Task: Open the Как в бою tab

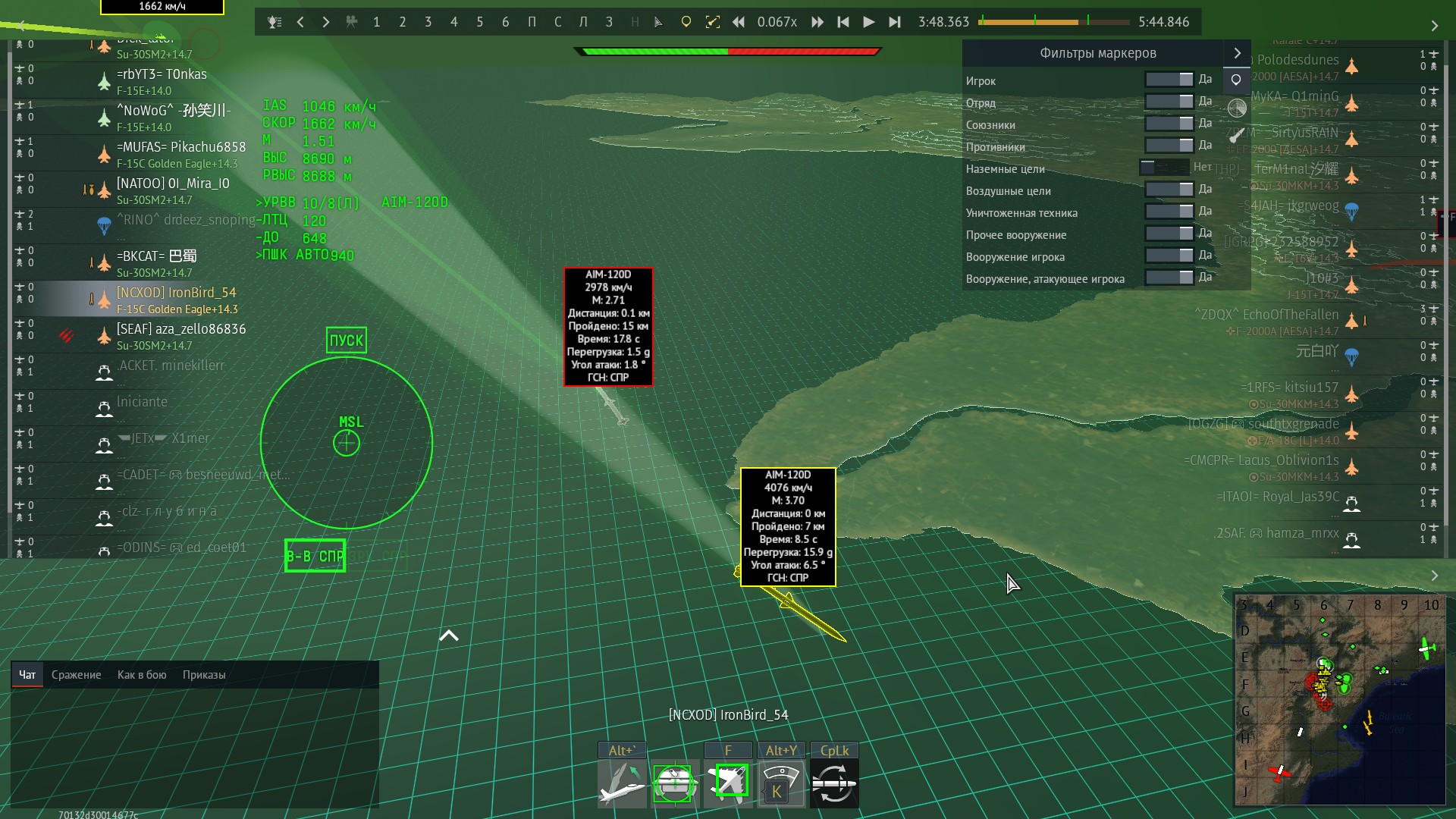Action: pyautogui.click(x=142, y=675)
